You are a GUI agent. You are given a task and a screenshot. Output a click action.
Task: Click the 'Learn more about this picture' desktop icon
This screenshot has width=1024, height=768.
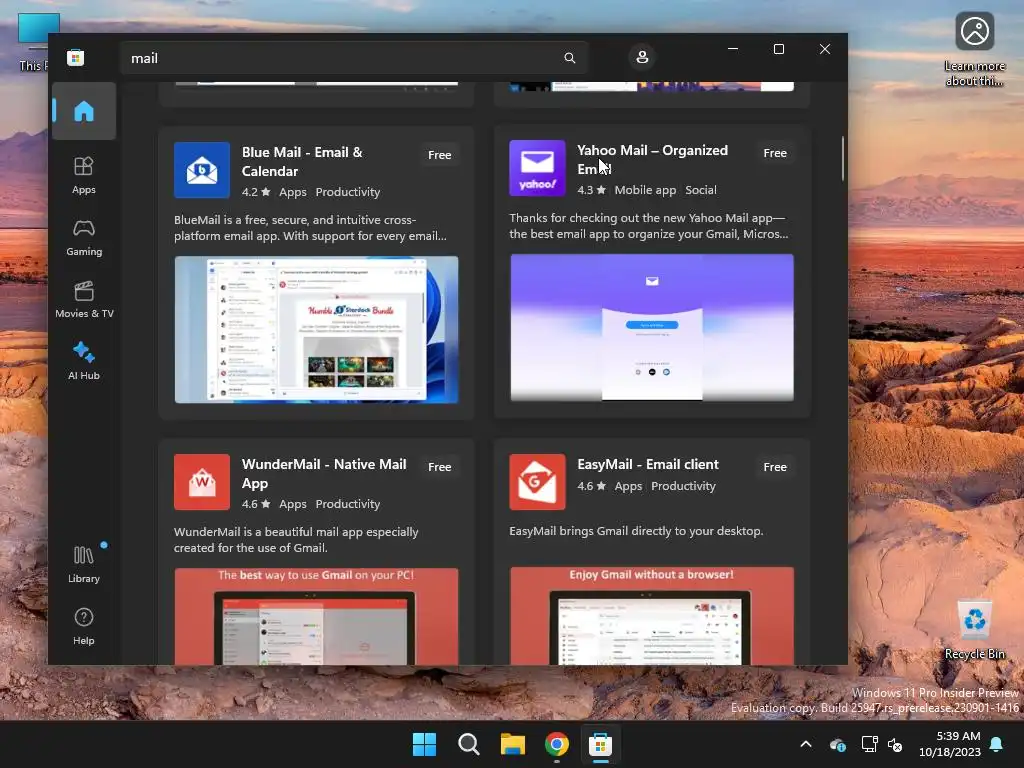point(974,50)
